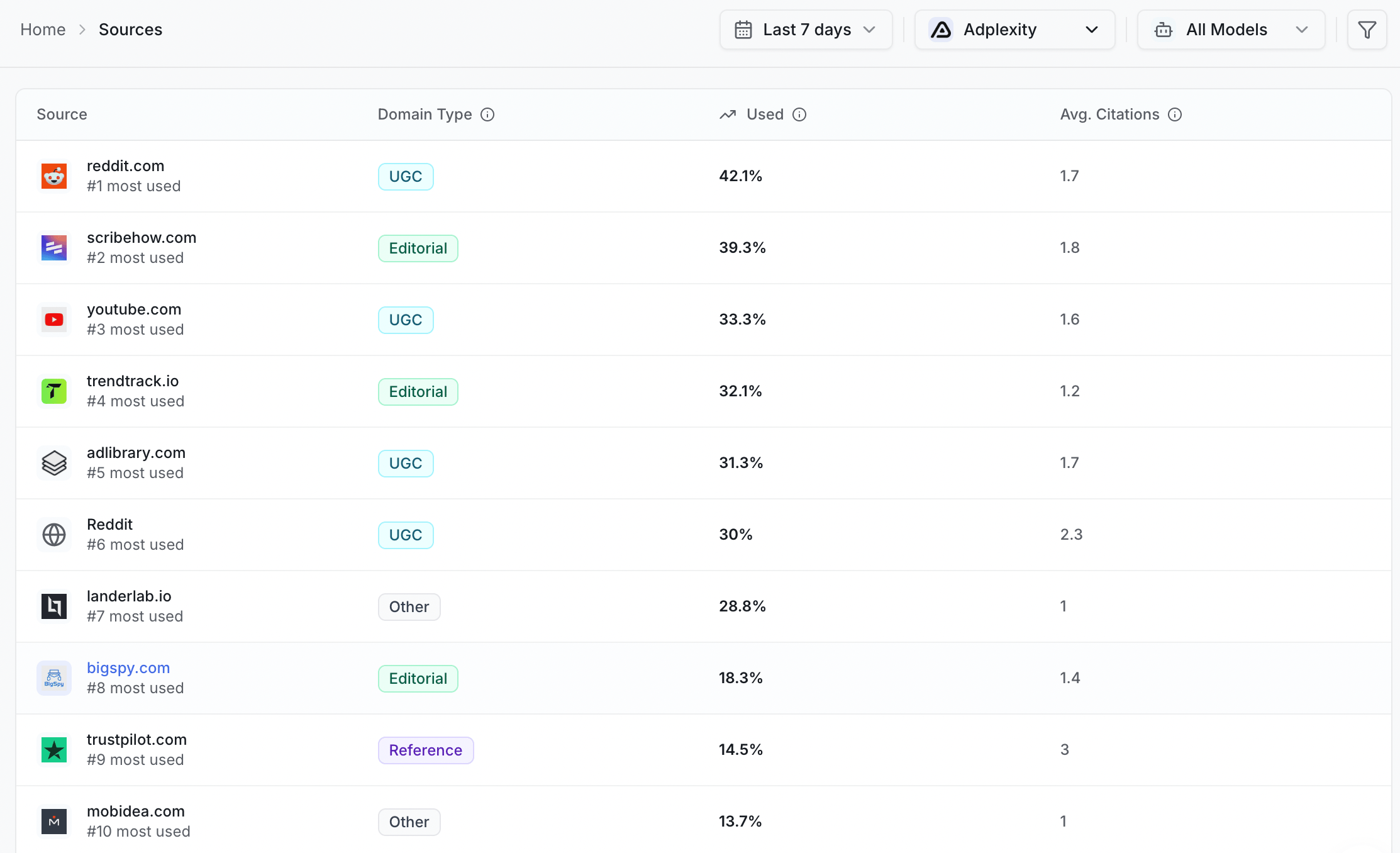
Task: Click Sources in the breadcrumb
Action: click(x=130, y=30)
